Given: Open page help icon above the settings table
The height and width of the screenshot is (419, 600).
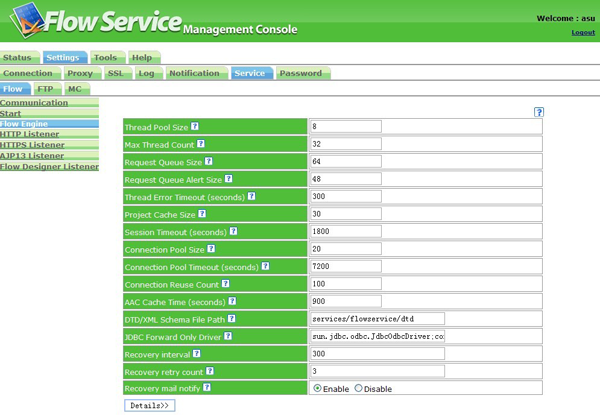Looking at the screenshot, I should (539, 112).
